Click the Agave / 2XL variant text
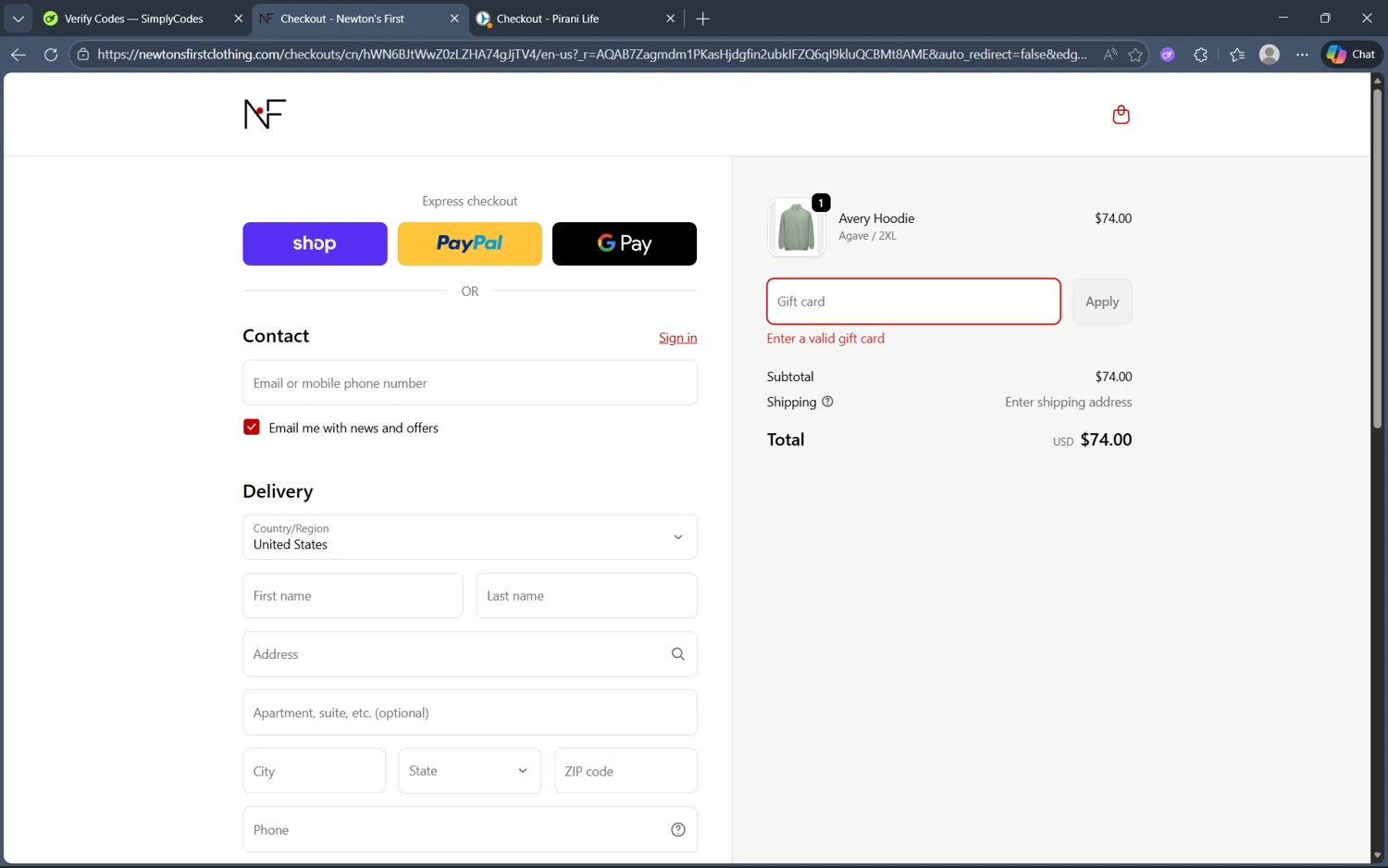Image resolution: width=1388 pixels, height=868 pixels. pyautogui.click(x=867, y=236)
